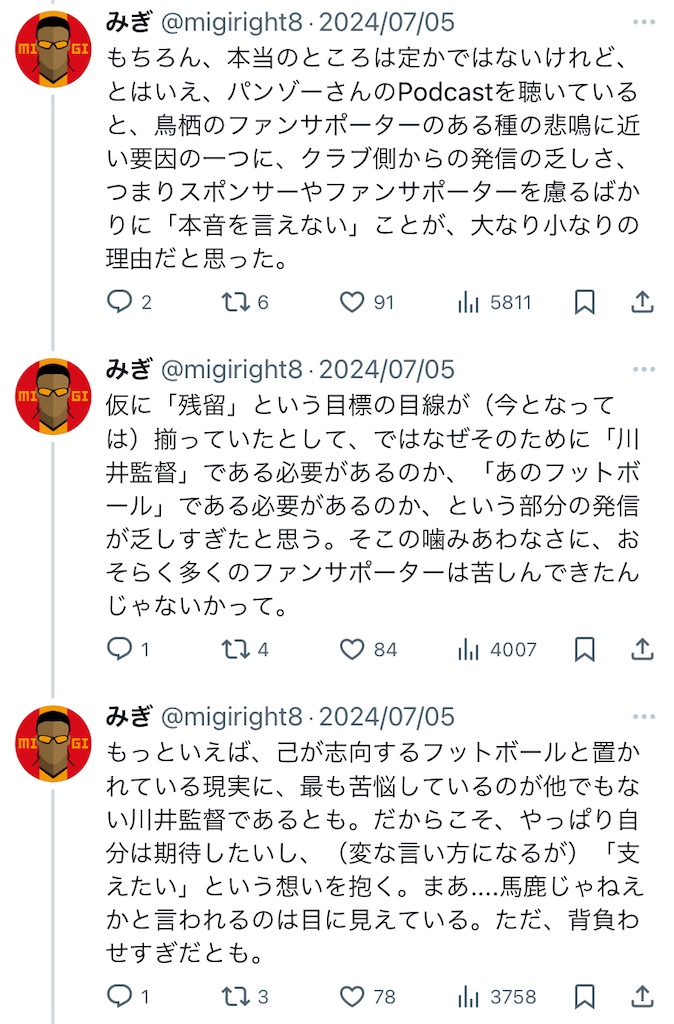This screenshot has height=1024, width=674.
Task: Share the first tweet with 5811 views
Action: 643,302
